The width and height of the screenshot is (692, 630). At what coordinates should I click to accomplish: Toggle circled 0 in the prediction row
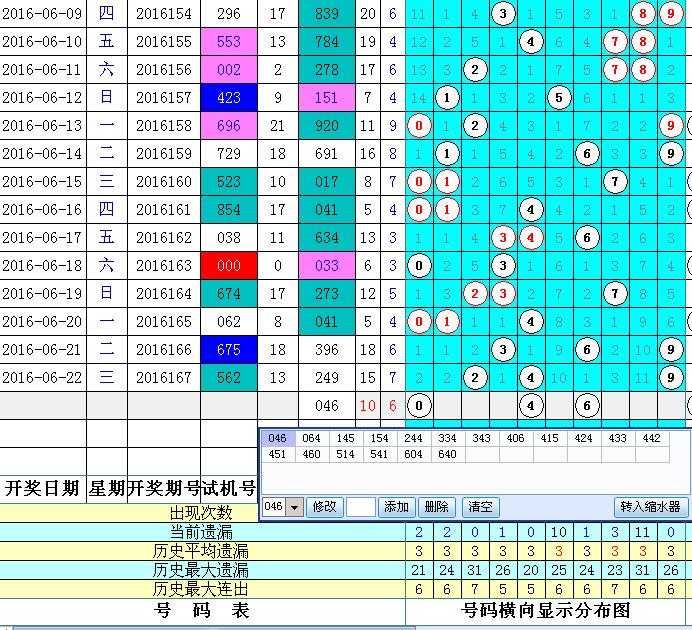click(420, 405)
